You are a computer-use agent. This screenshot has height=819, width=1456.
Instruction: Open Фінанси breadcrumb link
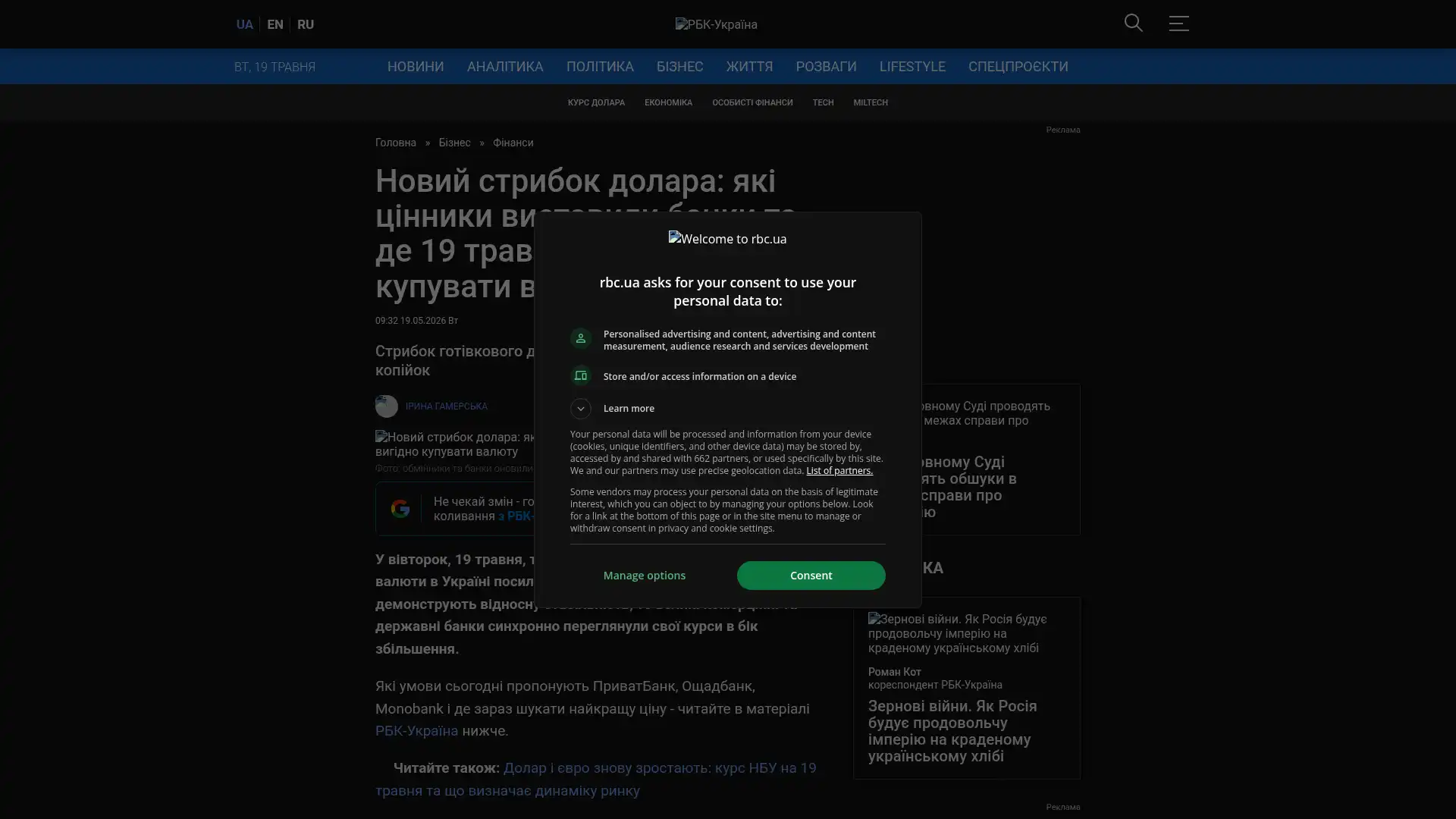[513, 143]
